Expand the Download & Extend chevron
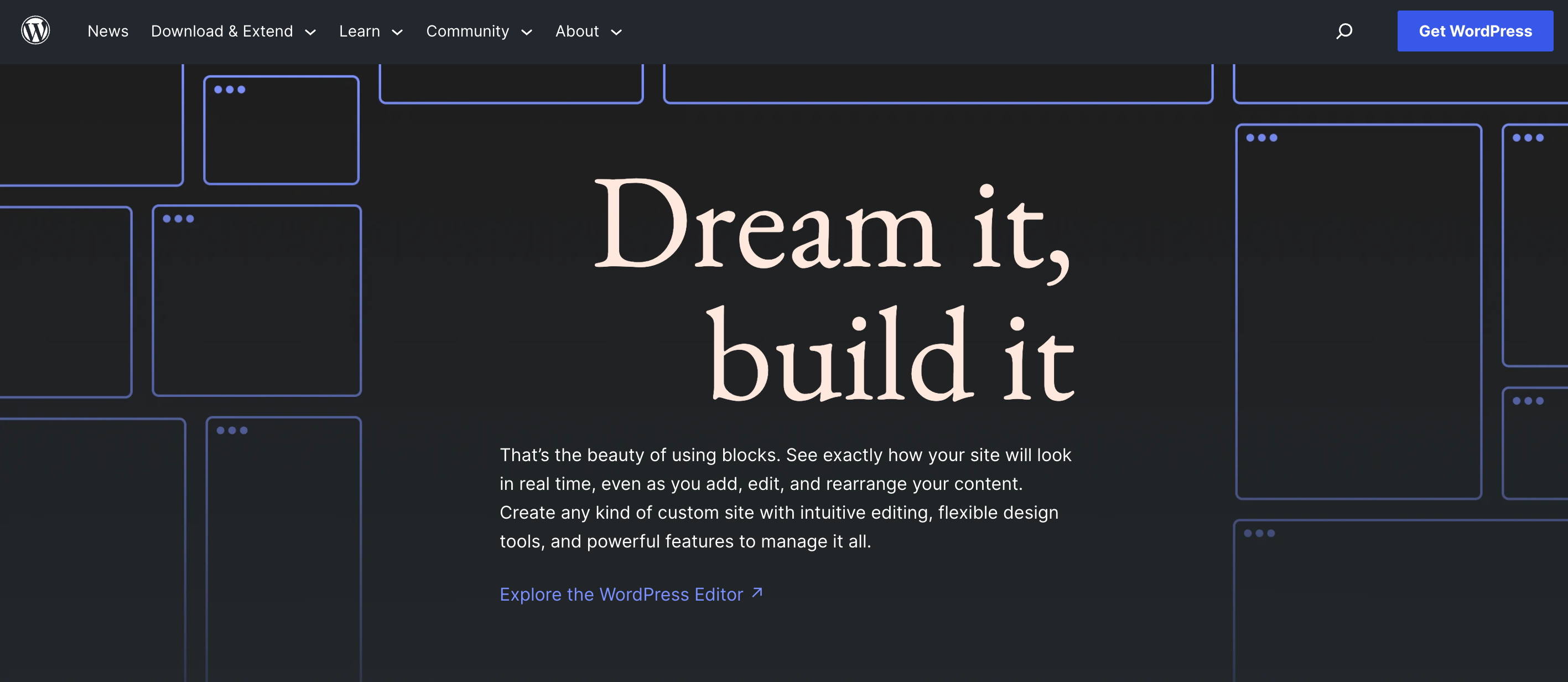This screenshot has width=1568, height=682. coord(310,32)
